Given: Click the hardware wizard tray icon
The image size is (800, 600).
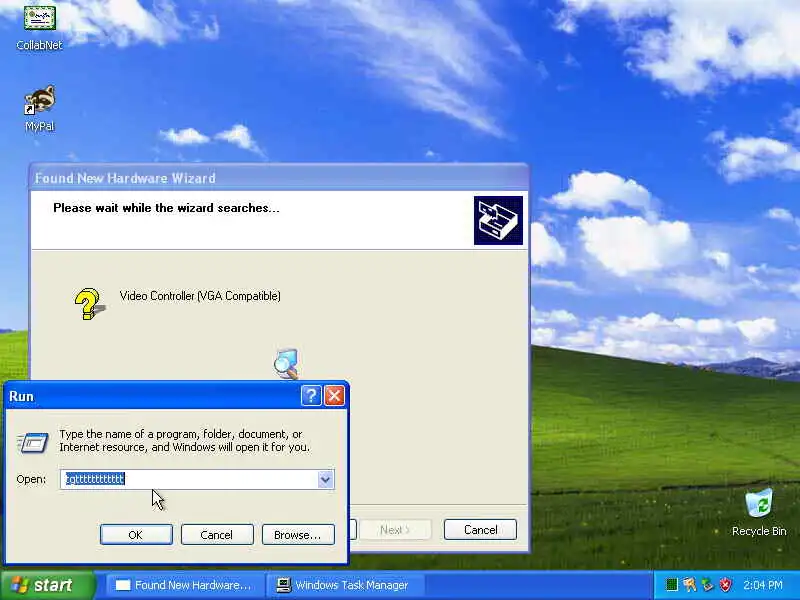Looking at the screenshot, I should (690, 585).
